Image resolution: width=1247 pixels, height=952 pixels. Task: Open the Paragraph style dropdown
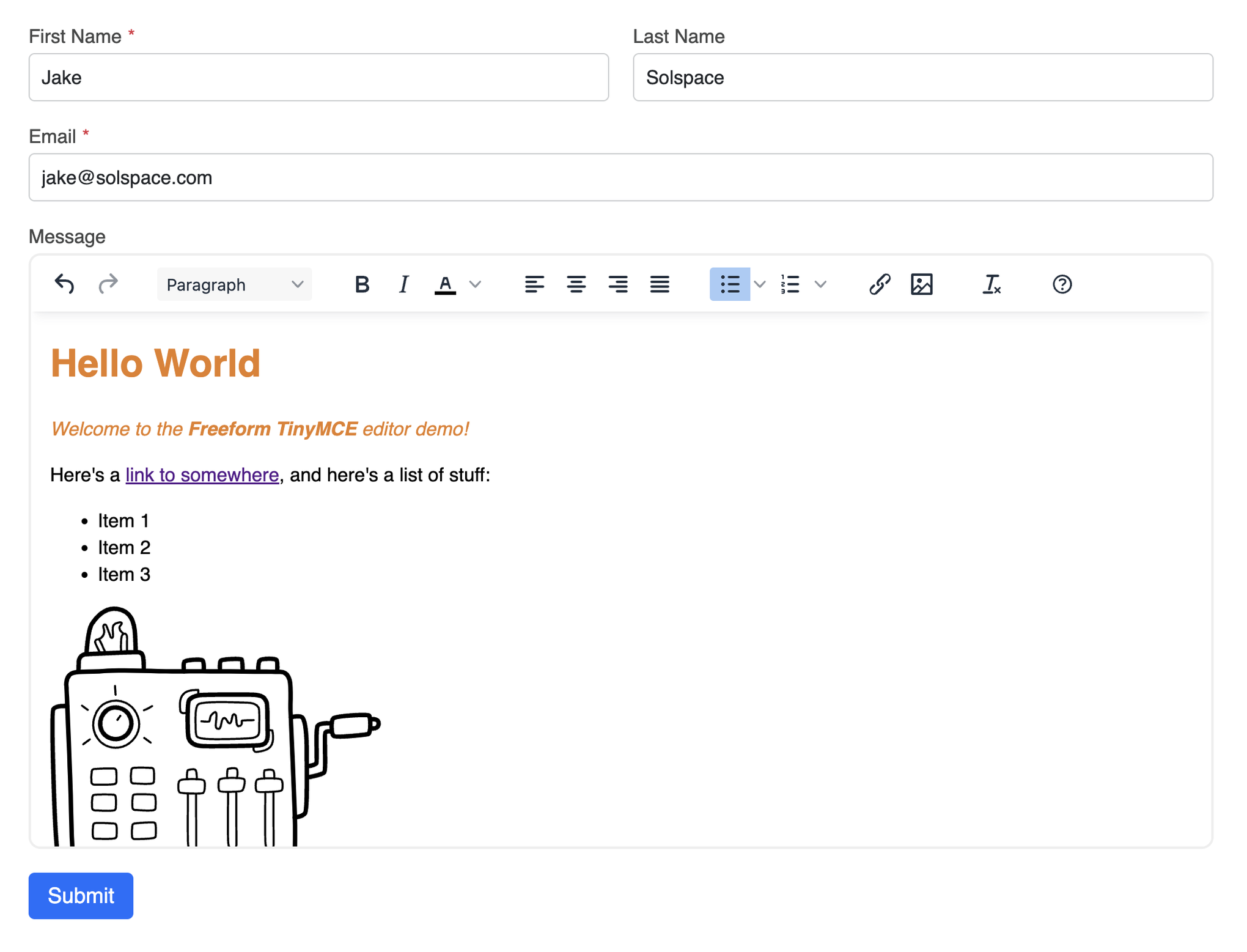(x=234, y=284)
